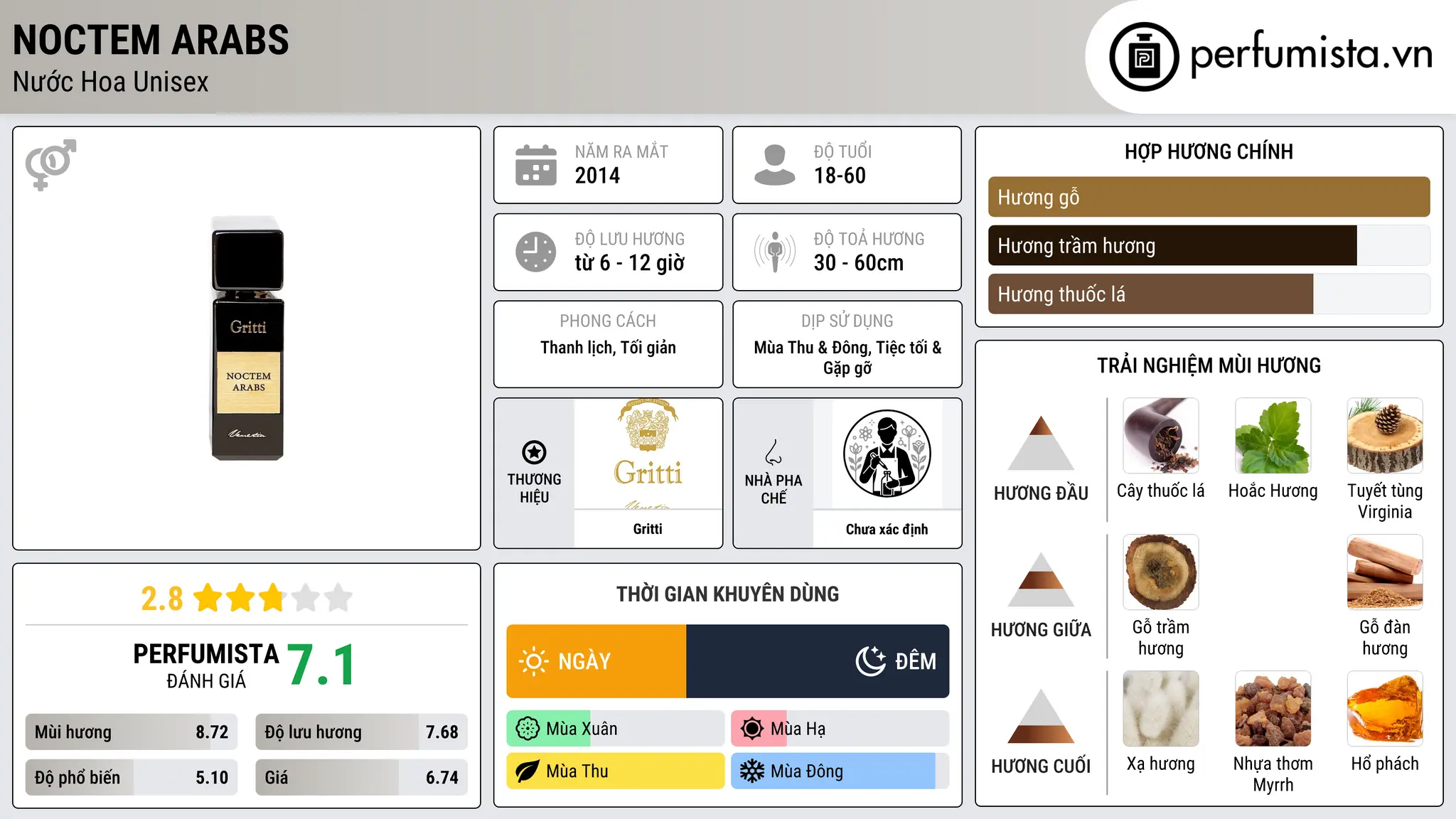Click the unisex gender symbol icon
This screenshot has height=819, width=1456.
coord(50,165)
